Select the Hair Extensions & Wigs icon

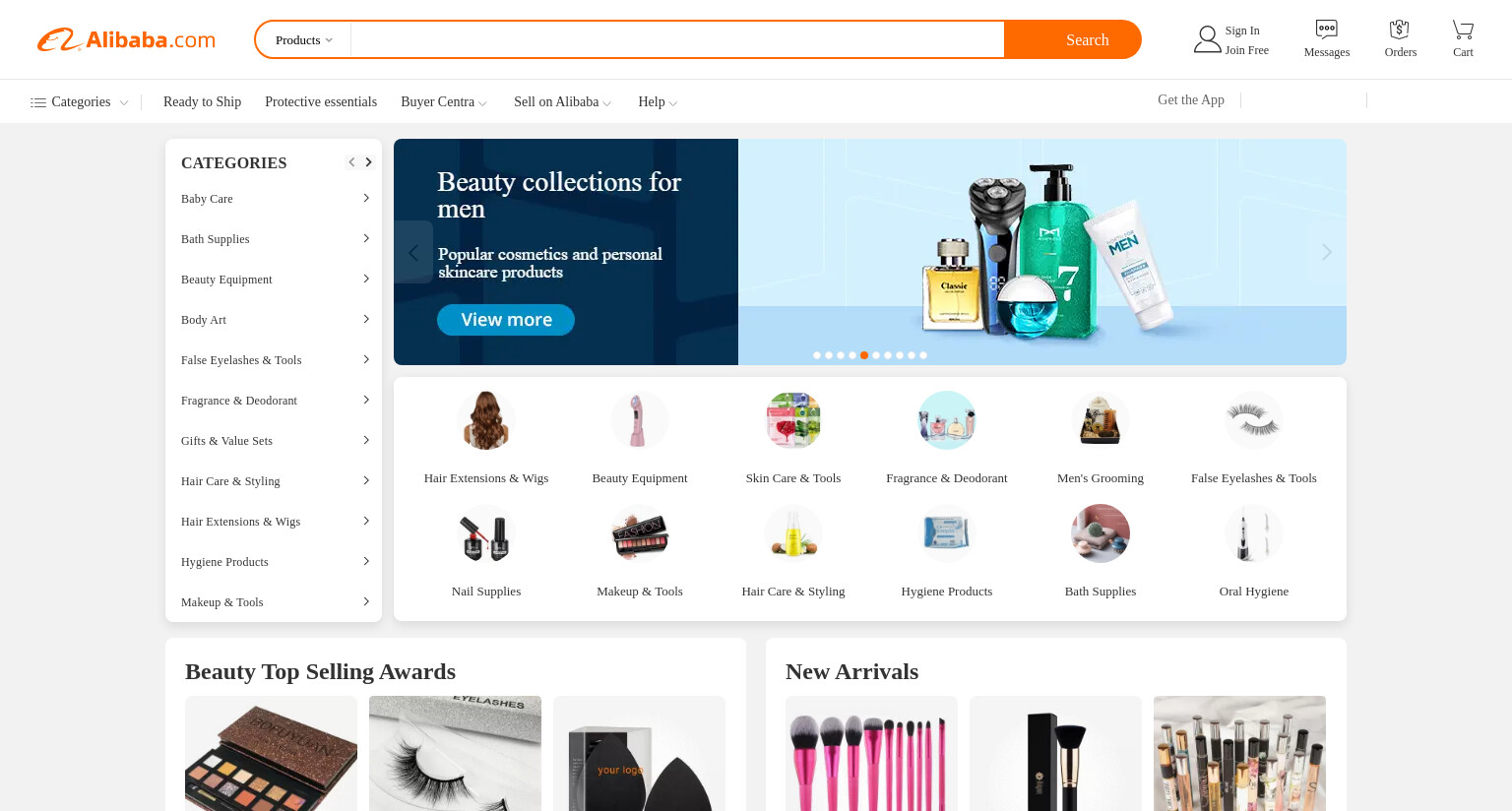(486, 420)
